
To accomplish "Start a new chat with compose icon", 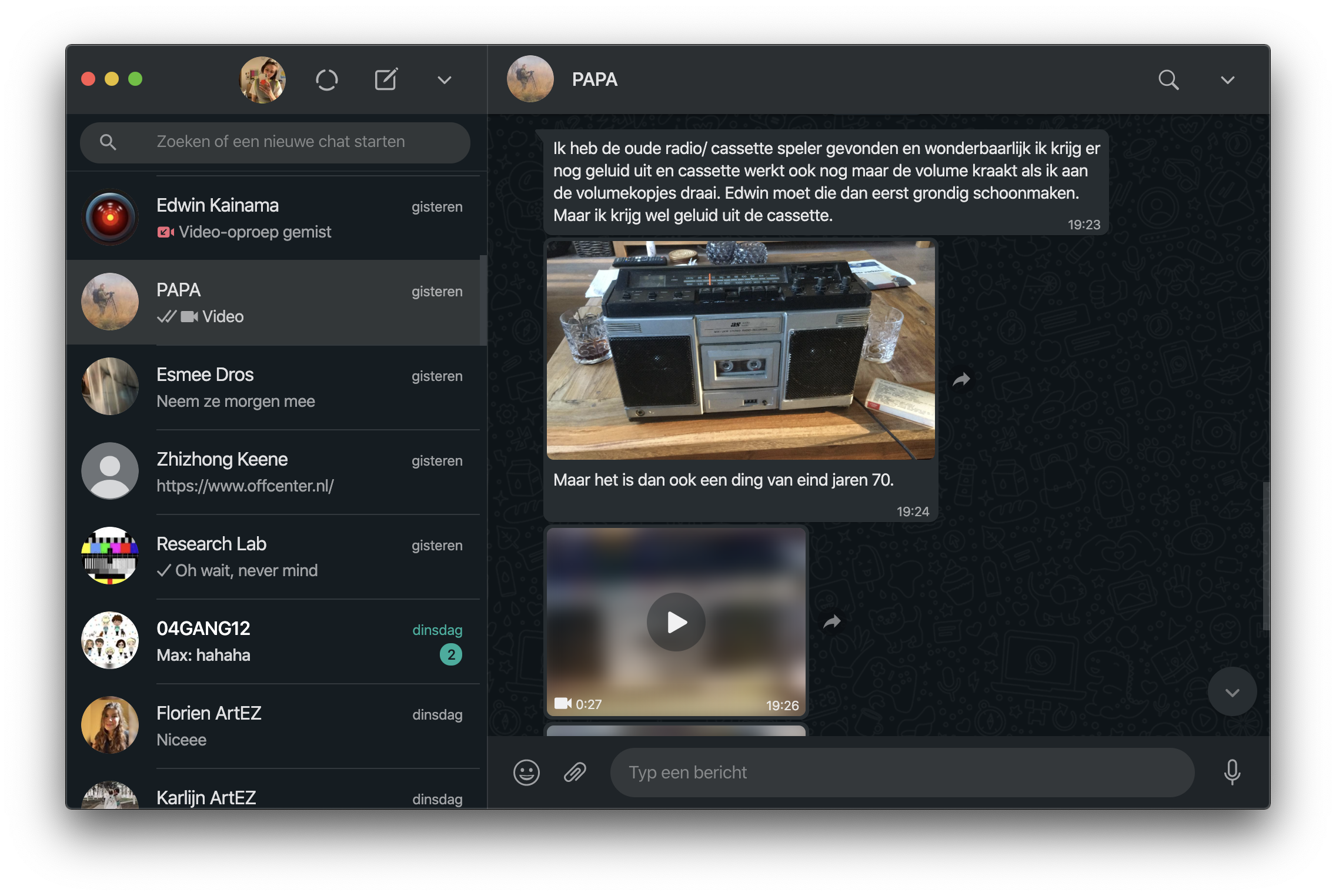I will pos(386,79).
